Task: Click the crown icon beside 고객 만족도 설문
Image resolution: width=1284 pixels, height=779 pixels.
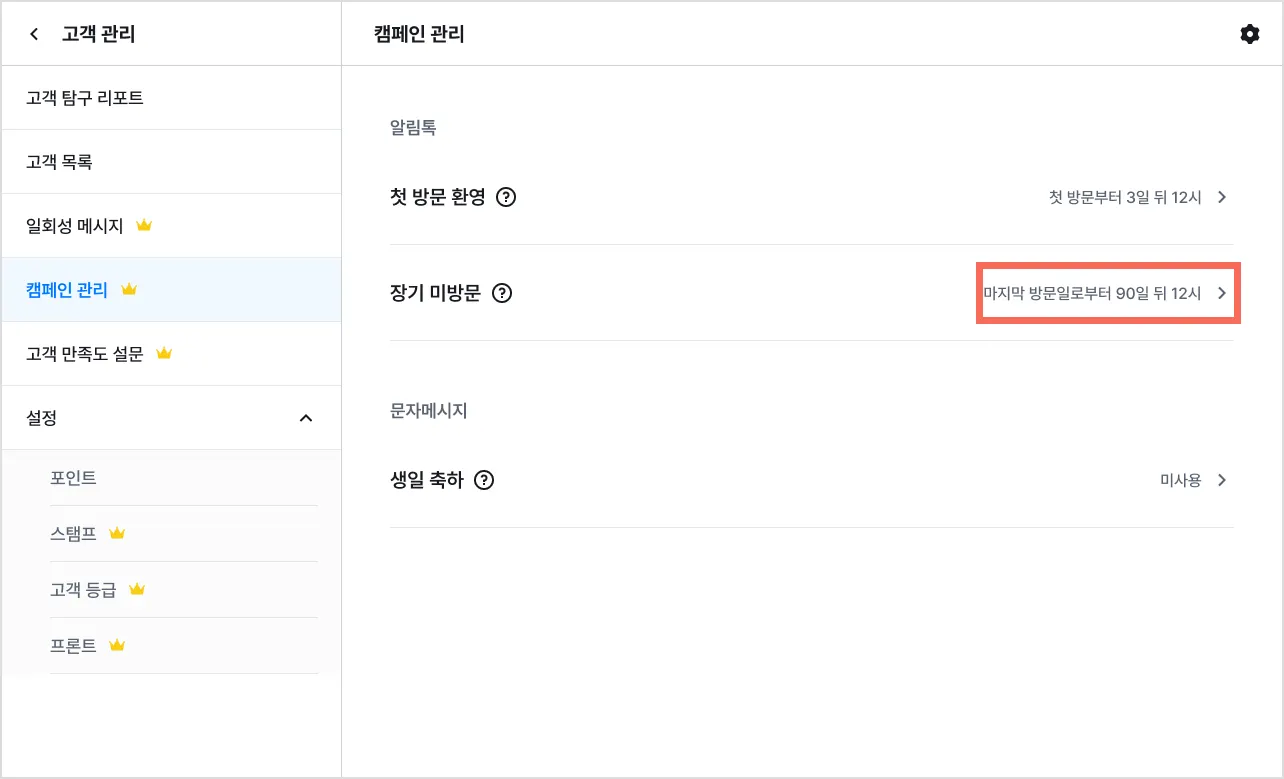Action: [x=164, y=354]
